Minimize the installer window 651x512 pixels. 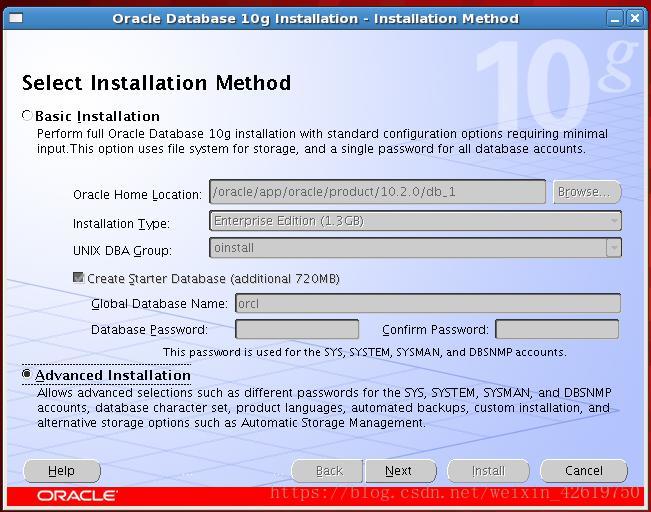click(615, 19)
